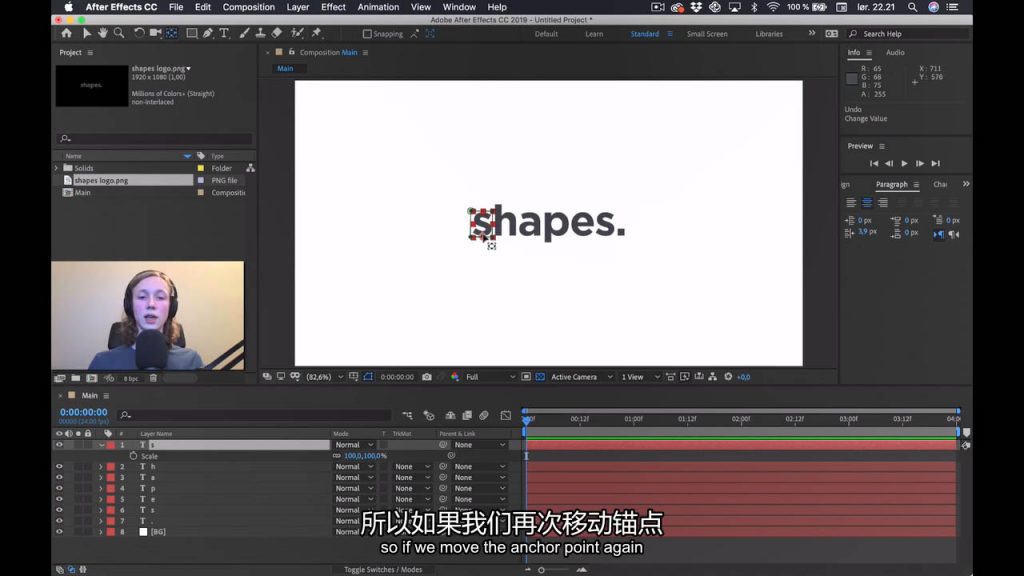Open the Composition menu
The height and width of the screenshot is (576, 1024).
[x=248, y=7]
